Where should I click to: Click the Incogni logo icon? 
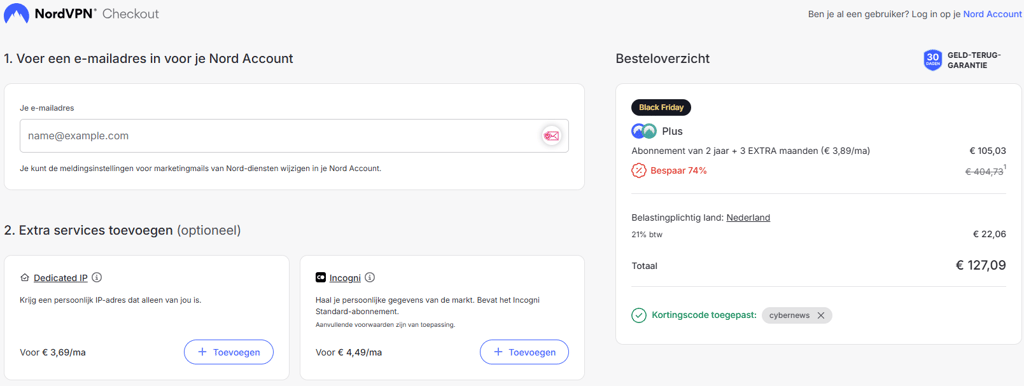321,278
